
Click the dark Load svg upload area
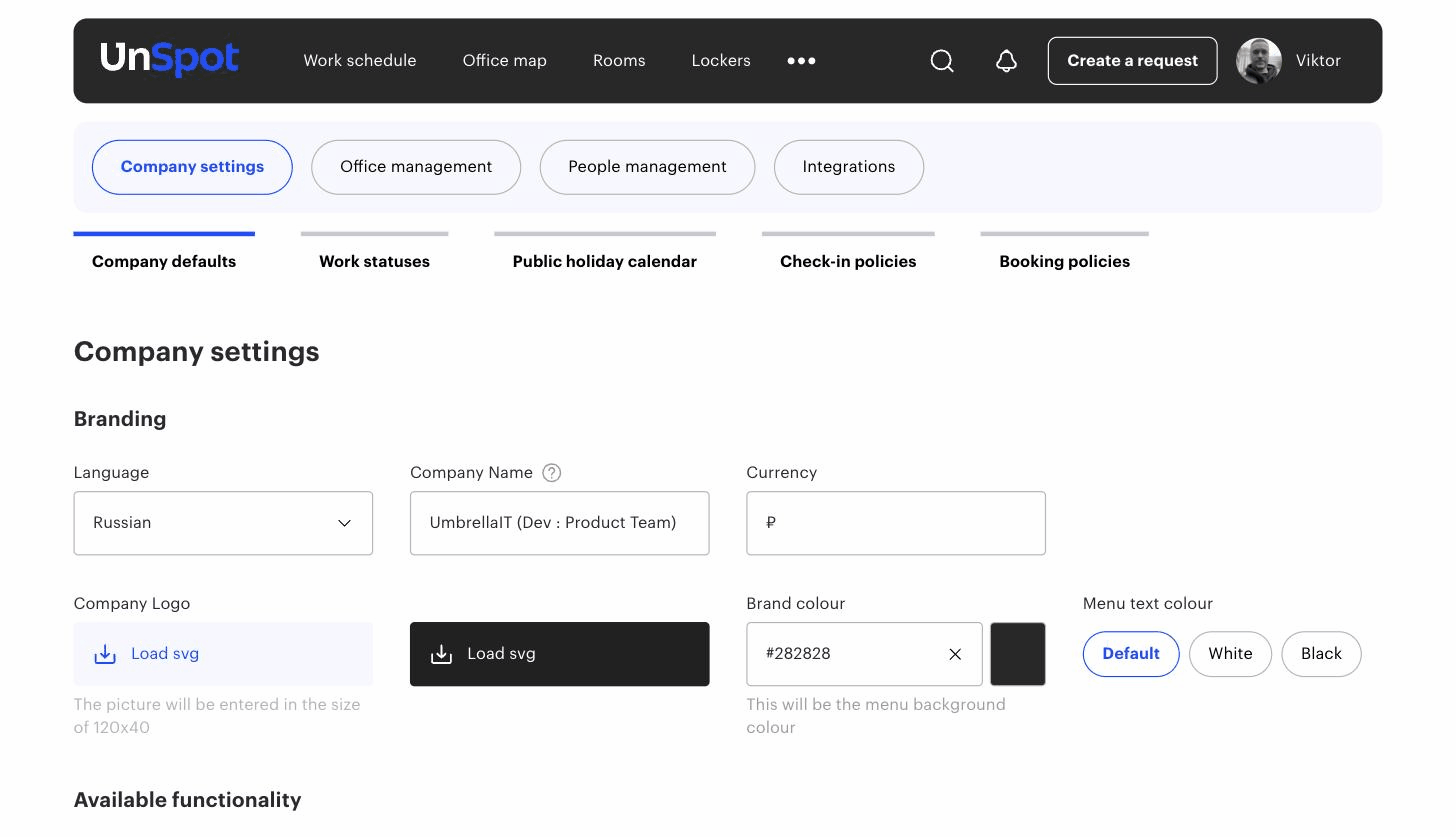pyautogui.click(x=559, y=654)
